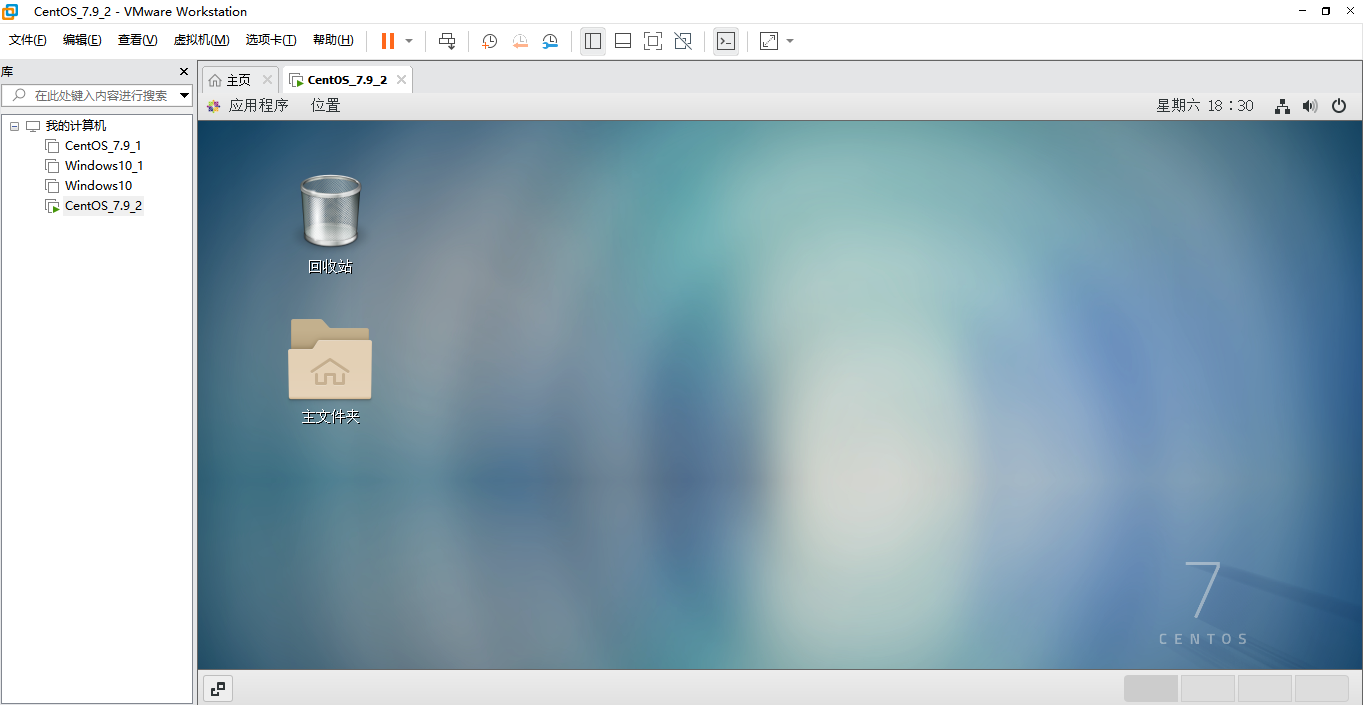Take a snapshot of this virtual machine
Viewport: 1363px width, 705px height.
[x=489, y=41]
